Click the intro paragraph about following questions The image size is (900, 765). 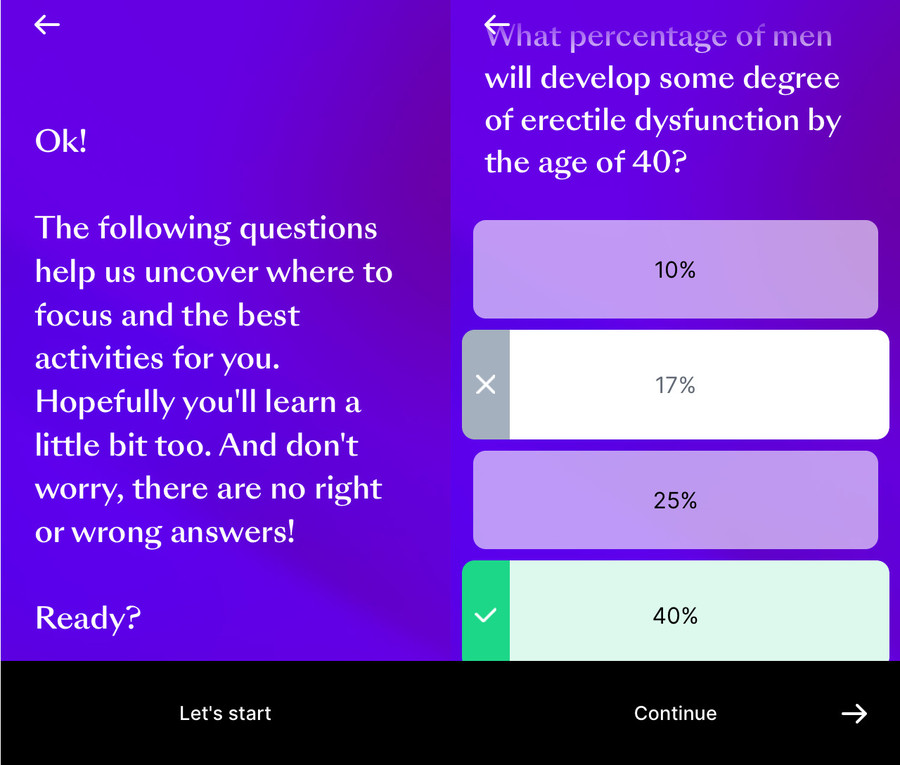click(x=214, y=380)
